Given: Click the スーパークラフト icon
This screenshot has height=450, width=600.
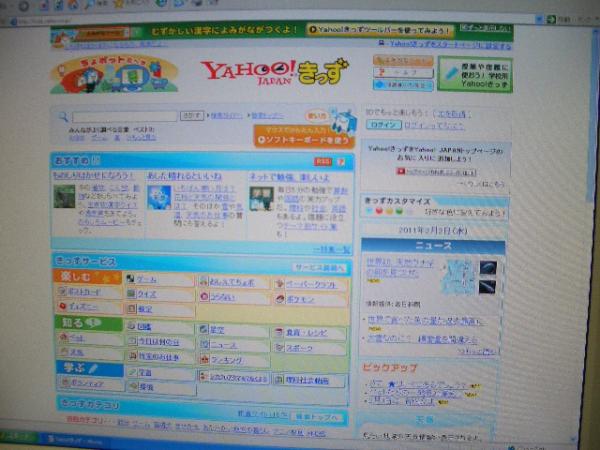Looking at the screenshot, I should click(279, 284).
